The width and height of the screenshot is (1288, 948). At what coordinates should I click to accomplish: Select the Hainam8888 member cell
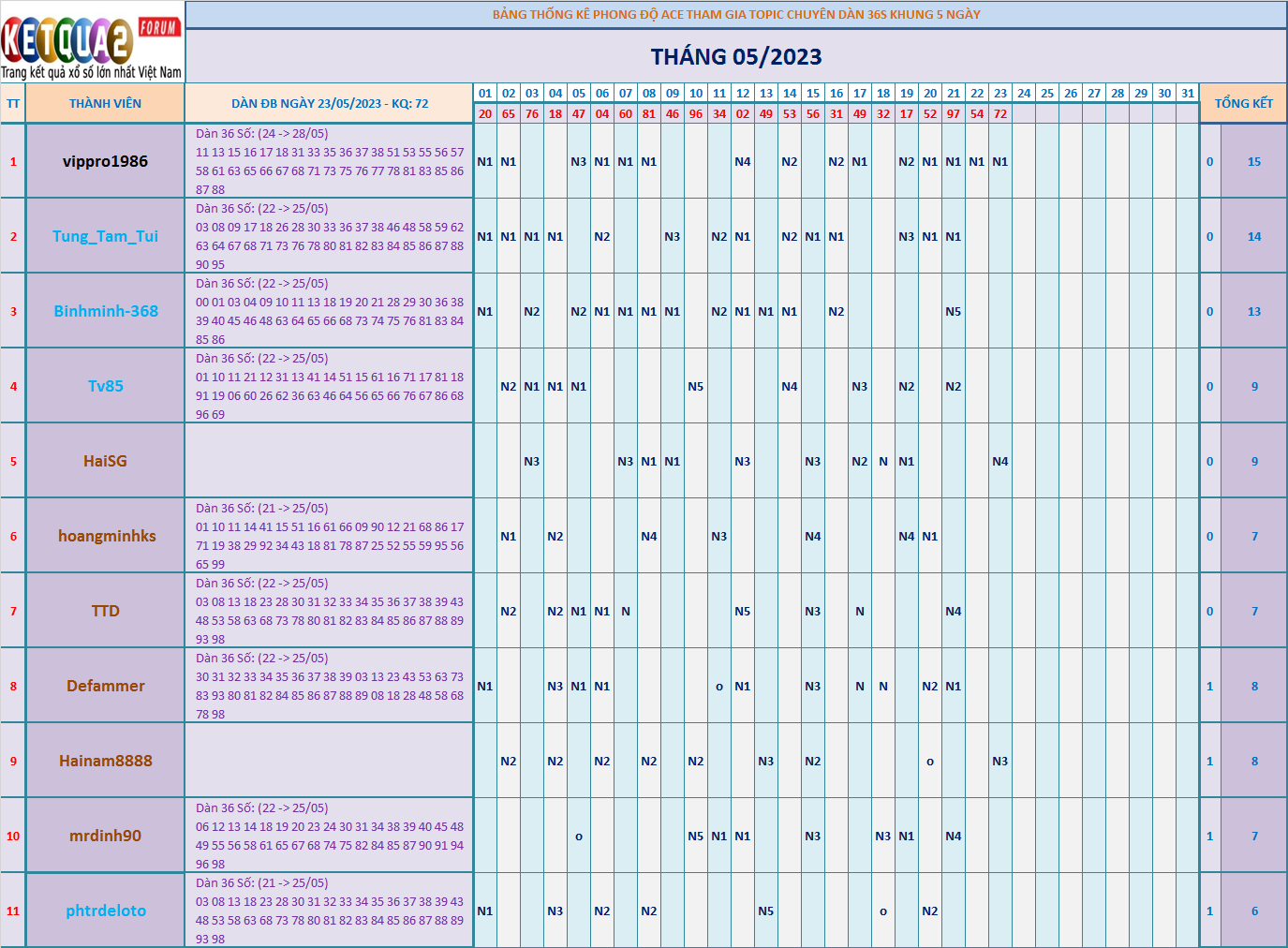(x=105, y=761)
